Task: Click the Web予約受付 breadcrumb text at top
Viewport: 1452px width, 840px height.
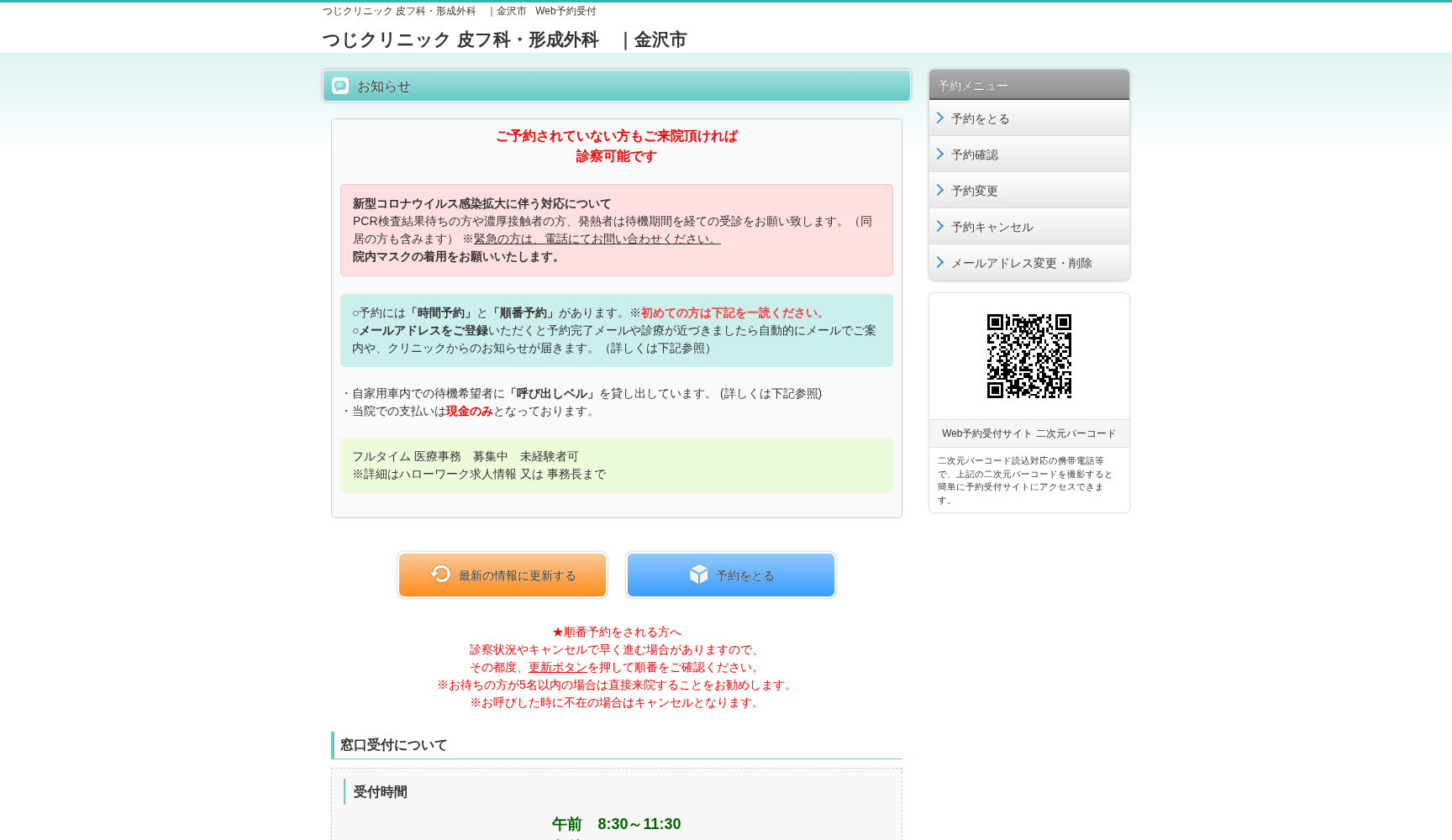Action: tap(566, 11)
